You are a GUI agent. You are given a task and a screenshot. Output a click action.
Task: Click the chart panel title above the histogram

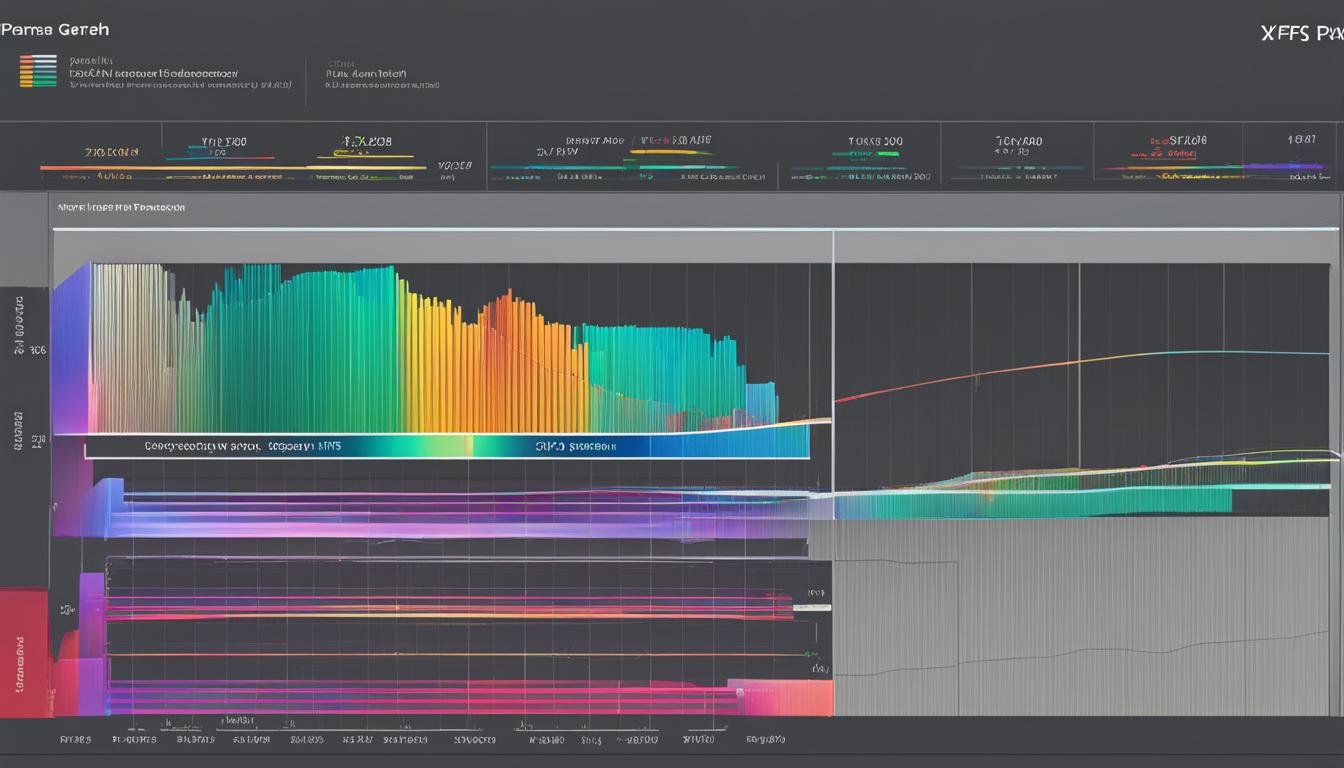pyautogui.click(x=120, y=208)
